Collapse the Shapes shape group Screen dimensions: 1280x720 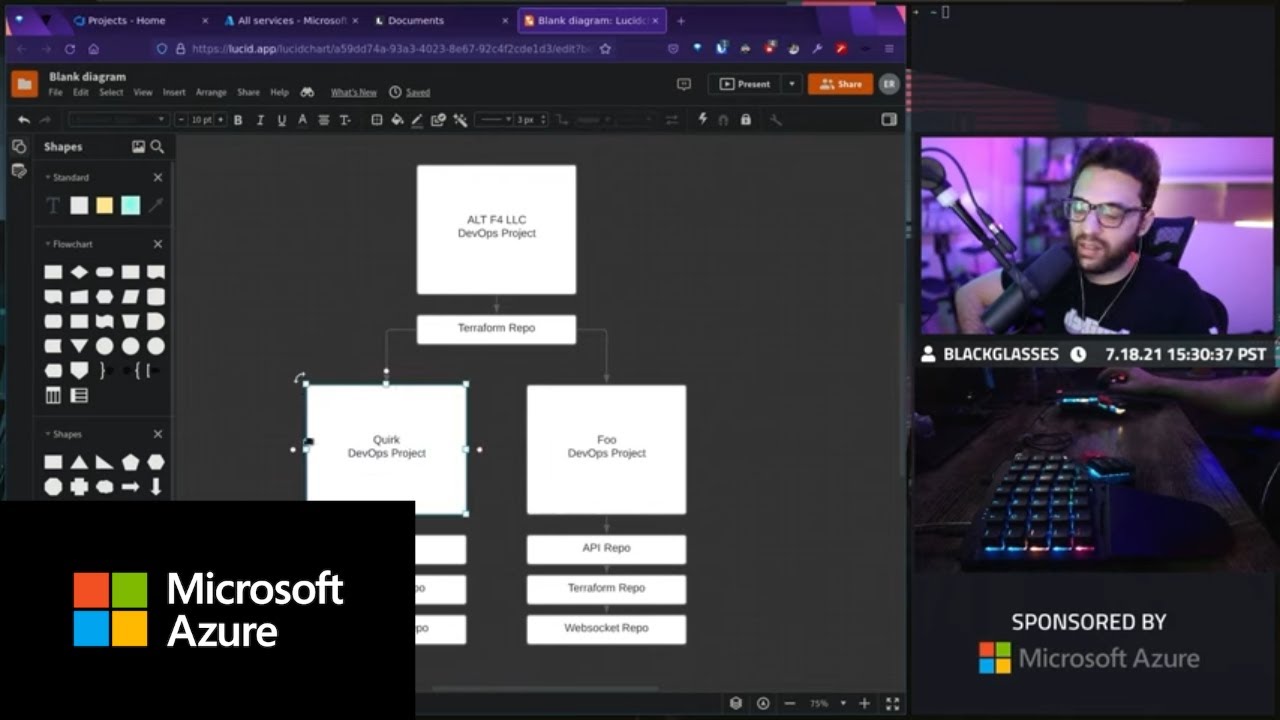tap(48, 434)
